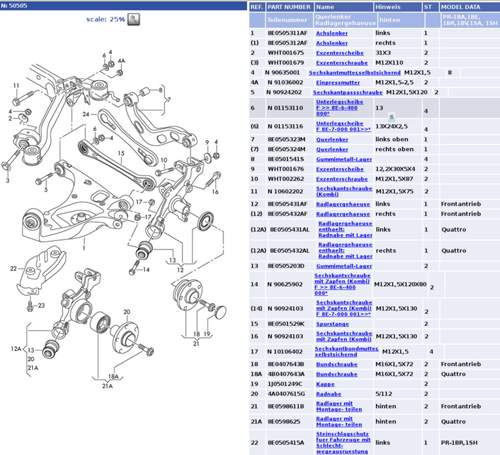Open the Spurstange link
Viewport: 500px width, 455px height.
(332, 324)
